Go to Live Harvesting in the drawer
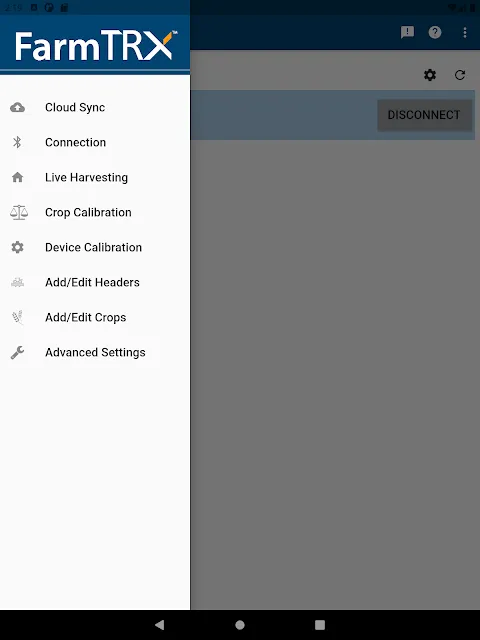This screenshot has height=640, width=480. pyautogui.click(x=95, y=177)
